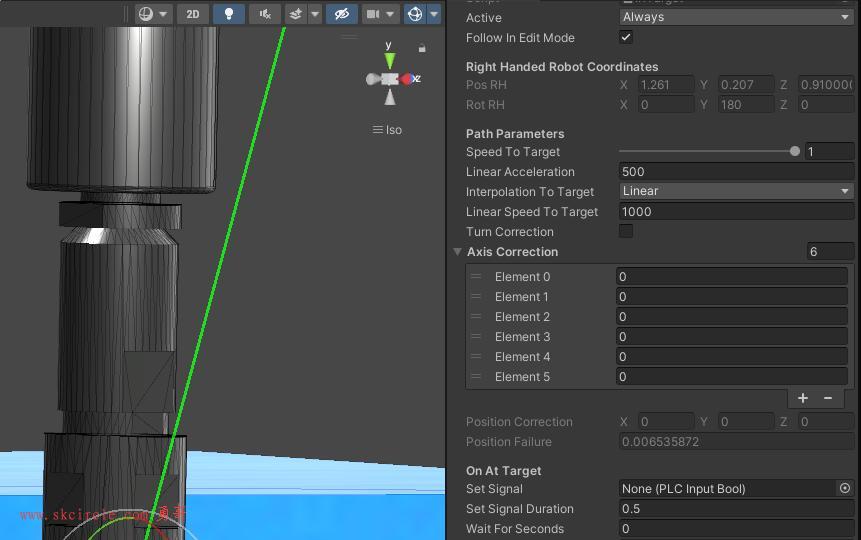This screenshot has width=861, height=540.
Task: Toggle scene audio mute icon
Action: pyautogui.click(x=265, y=14)
